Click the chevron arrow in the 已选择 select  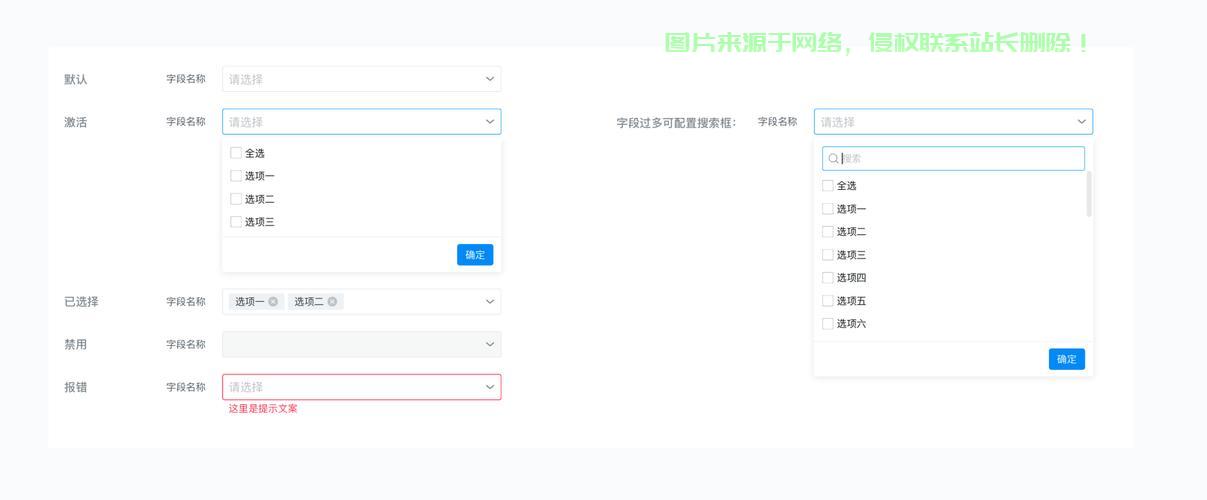490,301
